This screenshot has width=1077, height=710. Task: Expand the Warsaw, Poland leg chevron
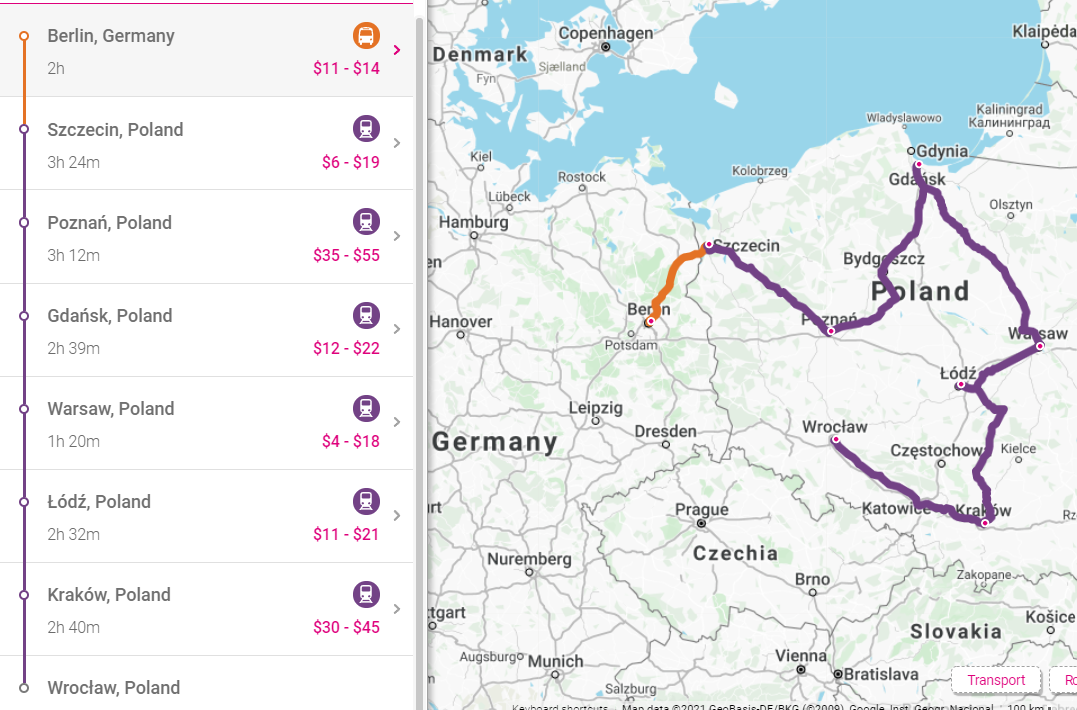click(397, 422)
